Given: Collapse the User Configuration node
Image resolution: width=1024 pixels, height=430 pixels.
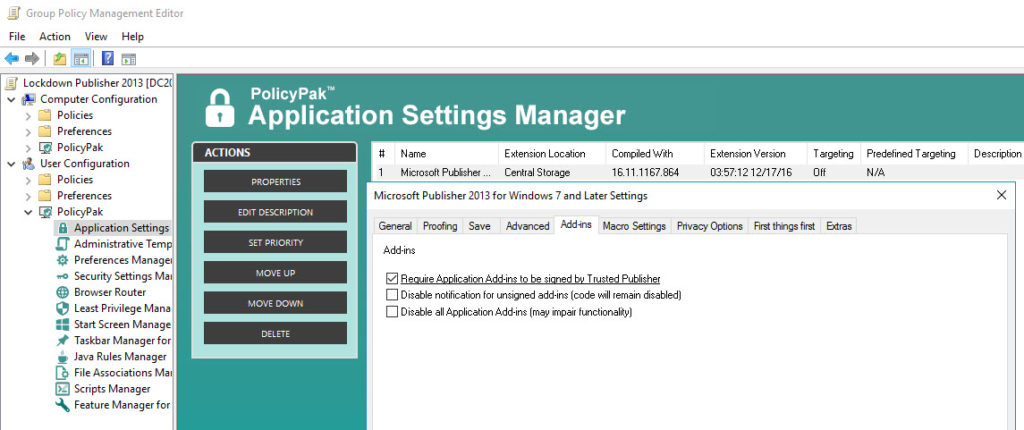Looking at the screenshot, I should click(12, 163).
